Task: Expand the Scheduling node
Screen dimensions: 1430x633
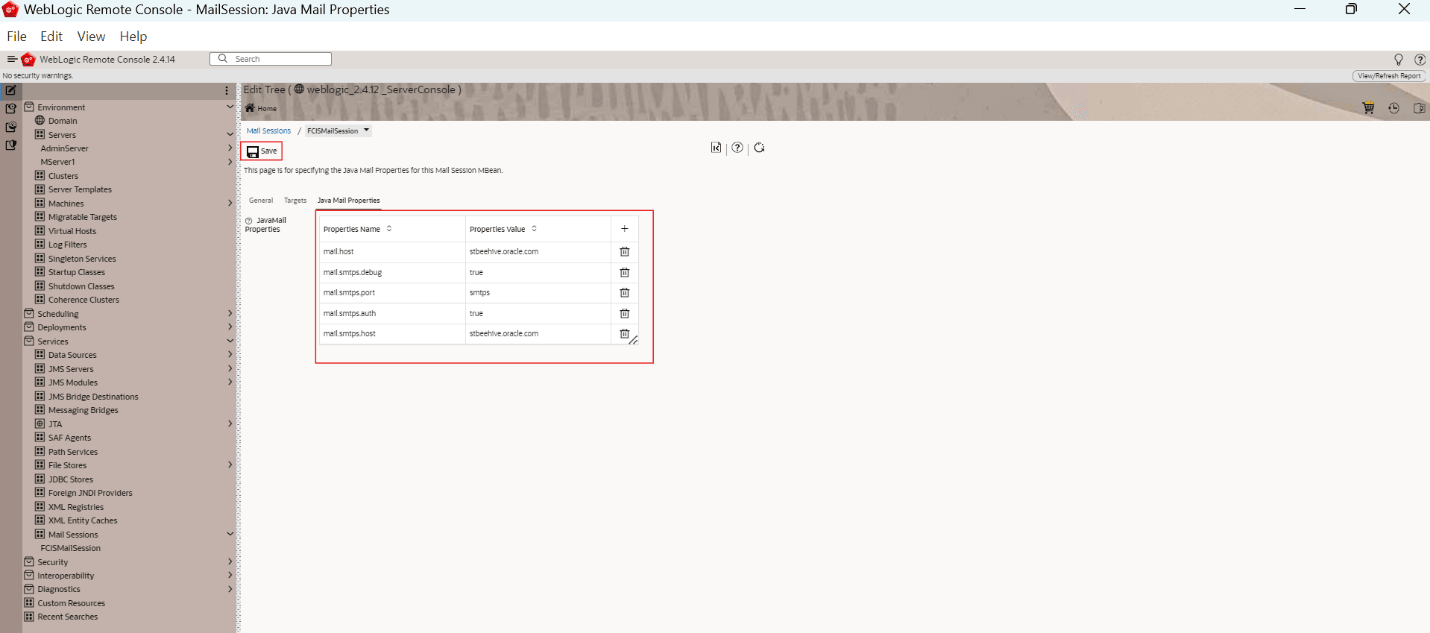Action: tap(230, 314)
